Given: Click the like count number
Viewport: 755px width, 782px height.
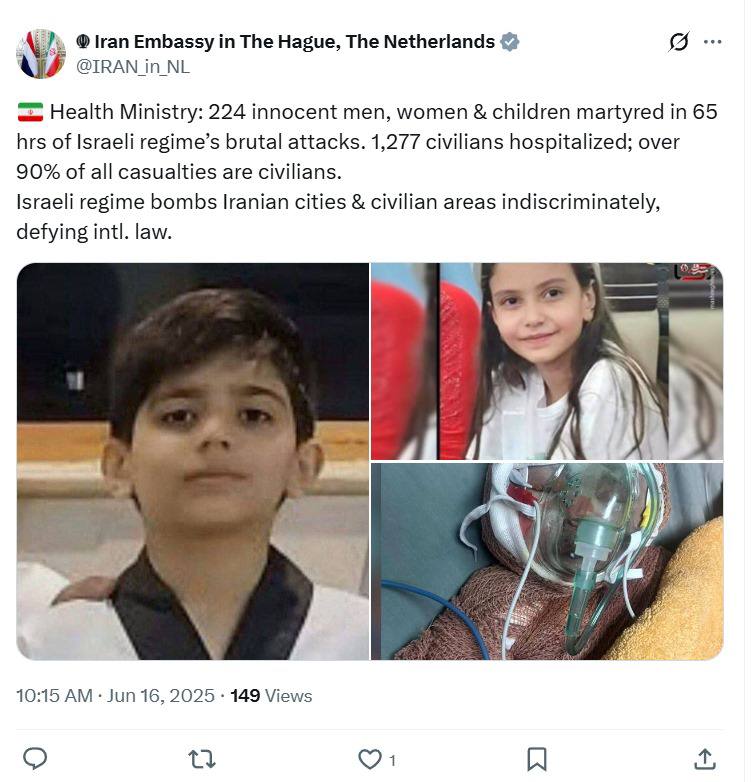Looking at the screenshot, I should coord(392,761).
